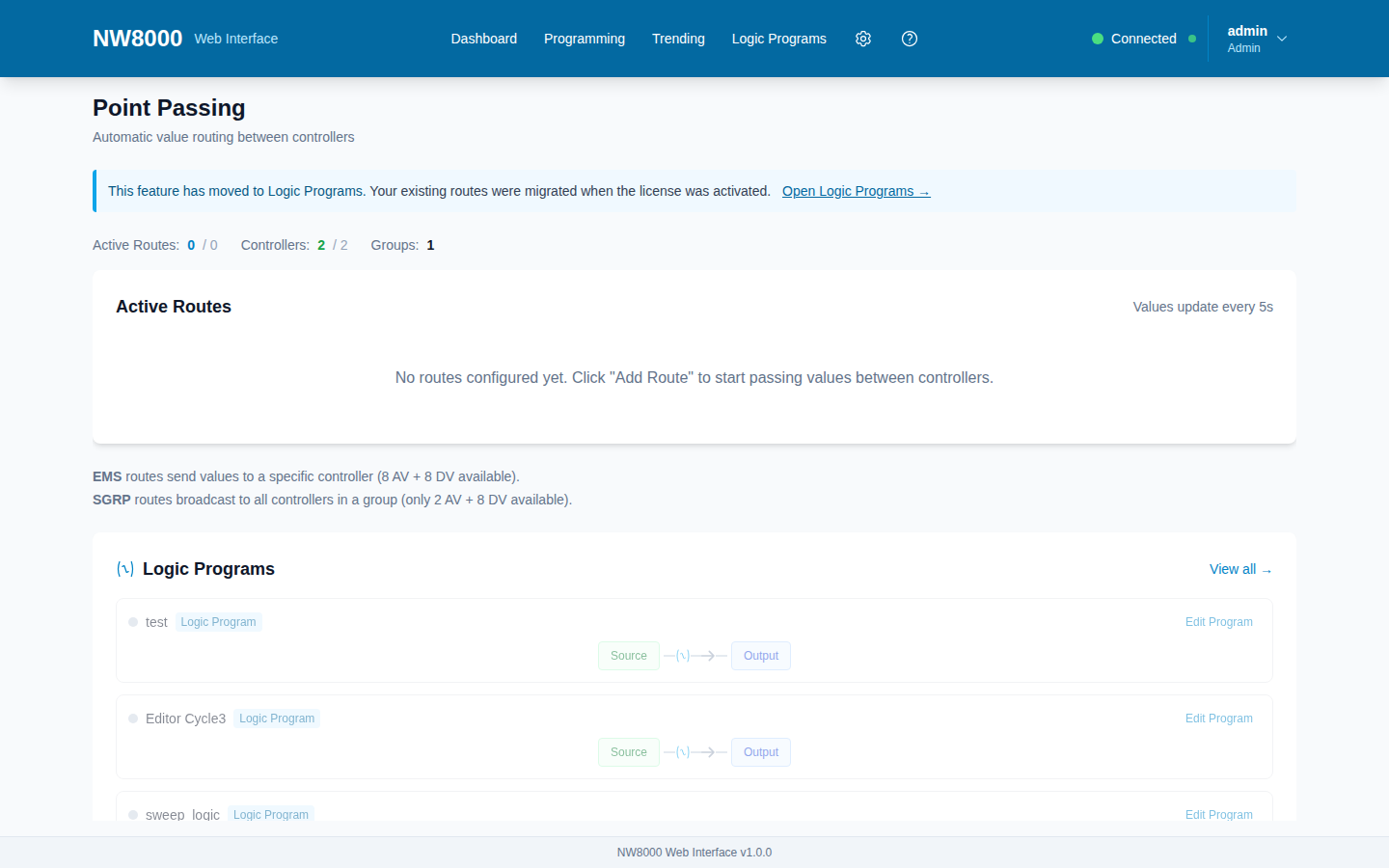Click the status dot beside test program

click(133, 622)
